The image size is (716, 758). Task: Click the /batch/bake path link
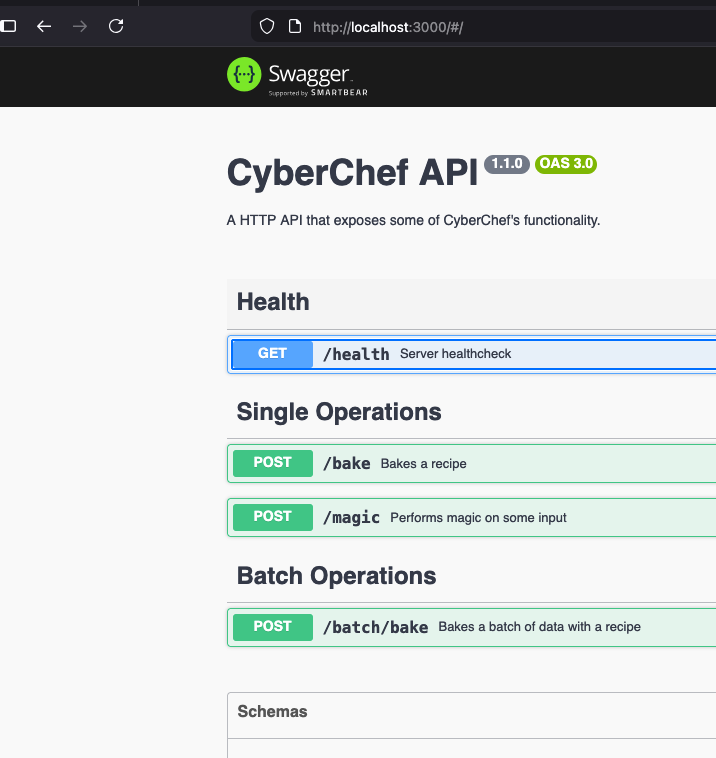point(375,627)
